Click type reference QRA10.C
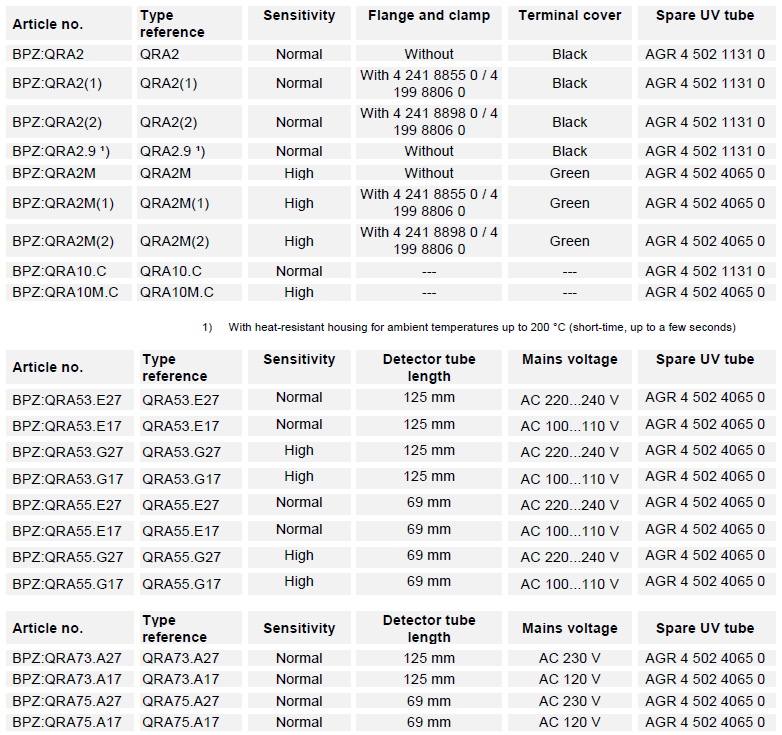 point(171,271)
